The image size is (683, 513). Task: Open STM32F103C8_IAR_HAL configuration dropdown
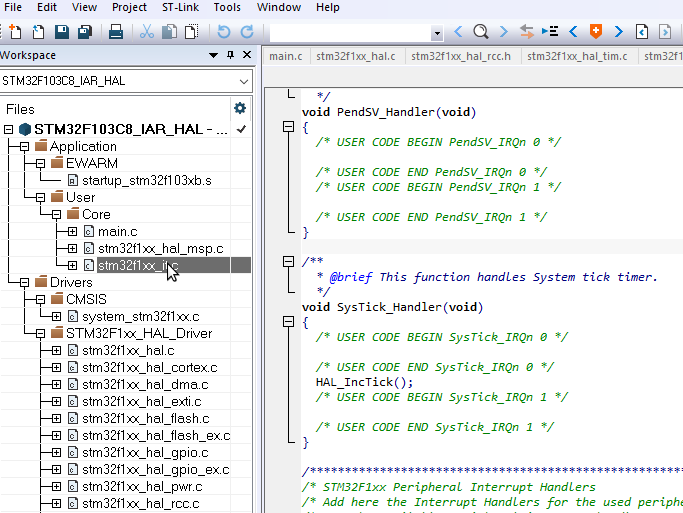pos(243,81)
